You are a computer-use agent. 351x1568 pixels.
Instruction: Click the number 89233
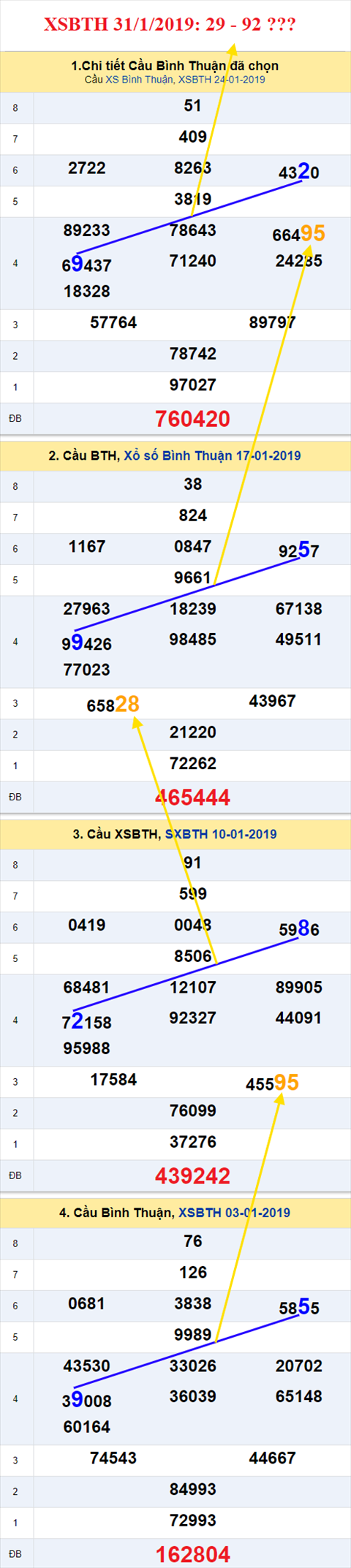click(87, 230)
